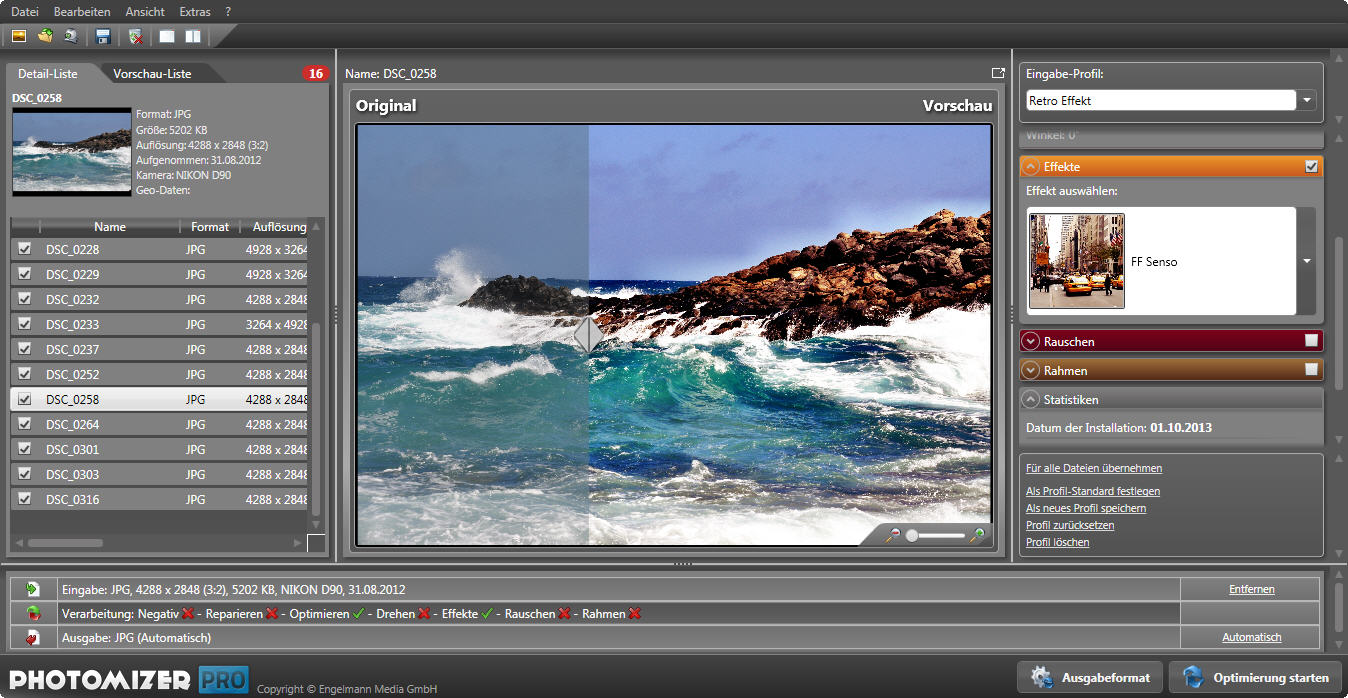The width and height of the screenshot is (1348, 698).
Task: Uncheck the Effekte section checkbox
Action: [x=1311, y=167]
